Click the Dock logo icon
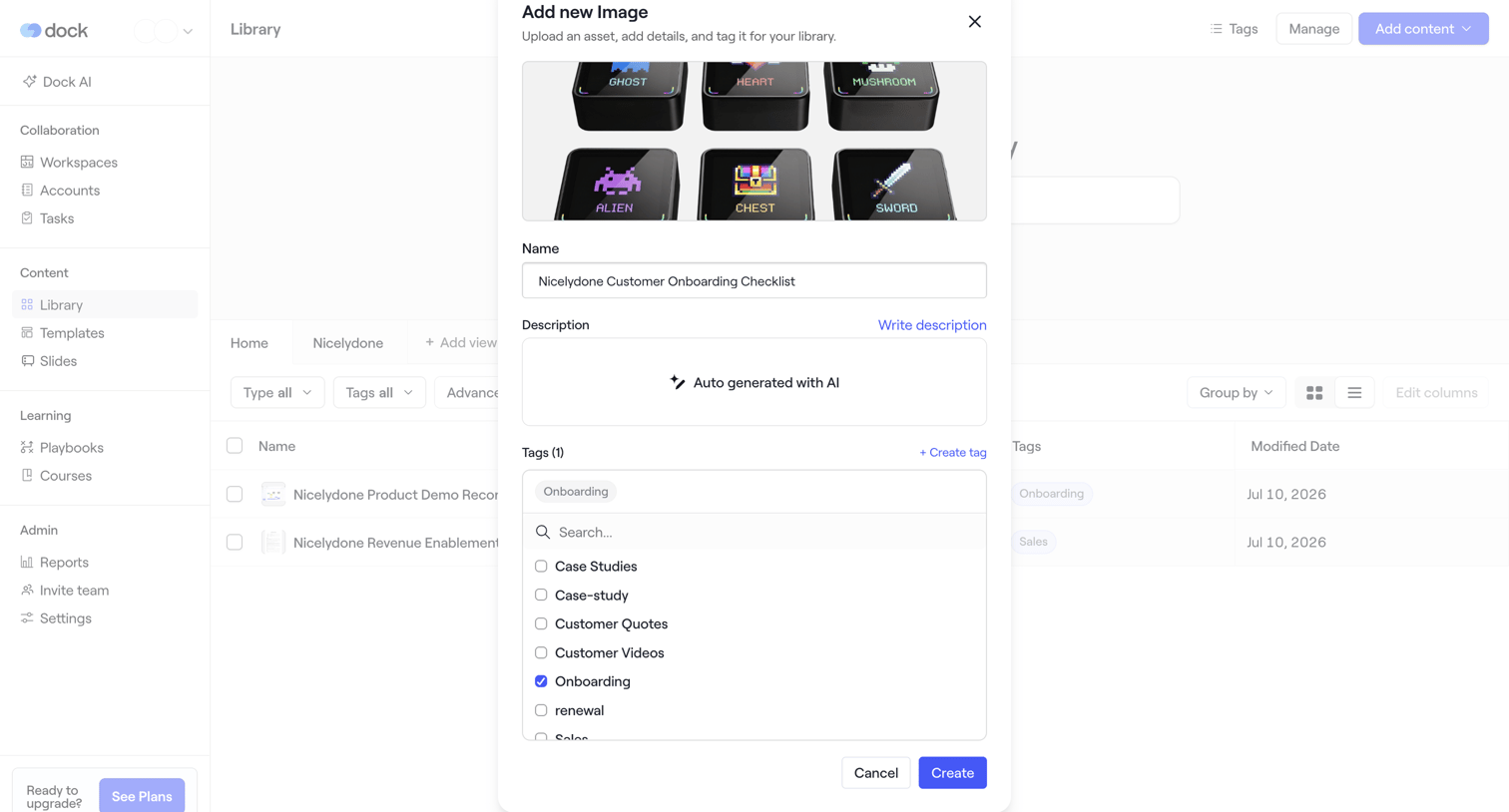Image resolution: width=1509 pixels, height=812 pixels. pos(30,30)
